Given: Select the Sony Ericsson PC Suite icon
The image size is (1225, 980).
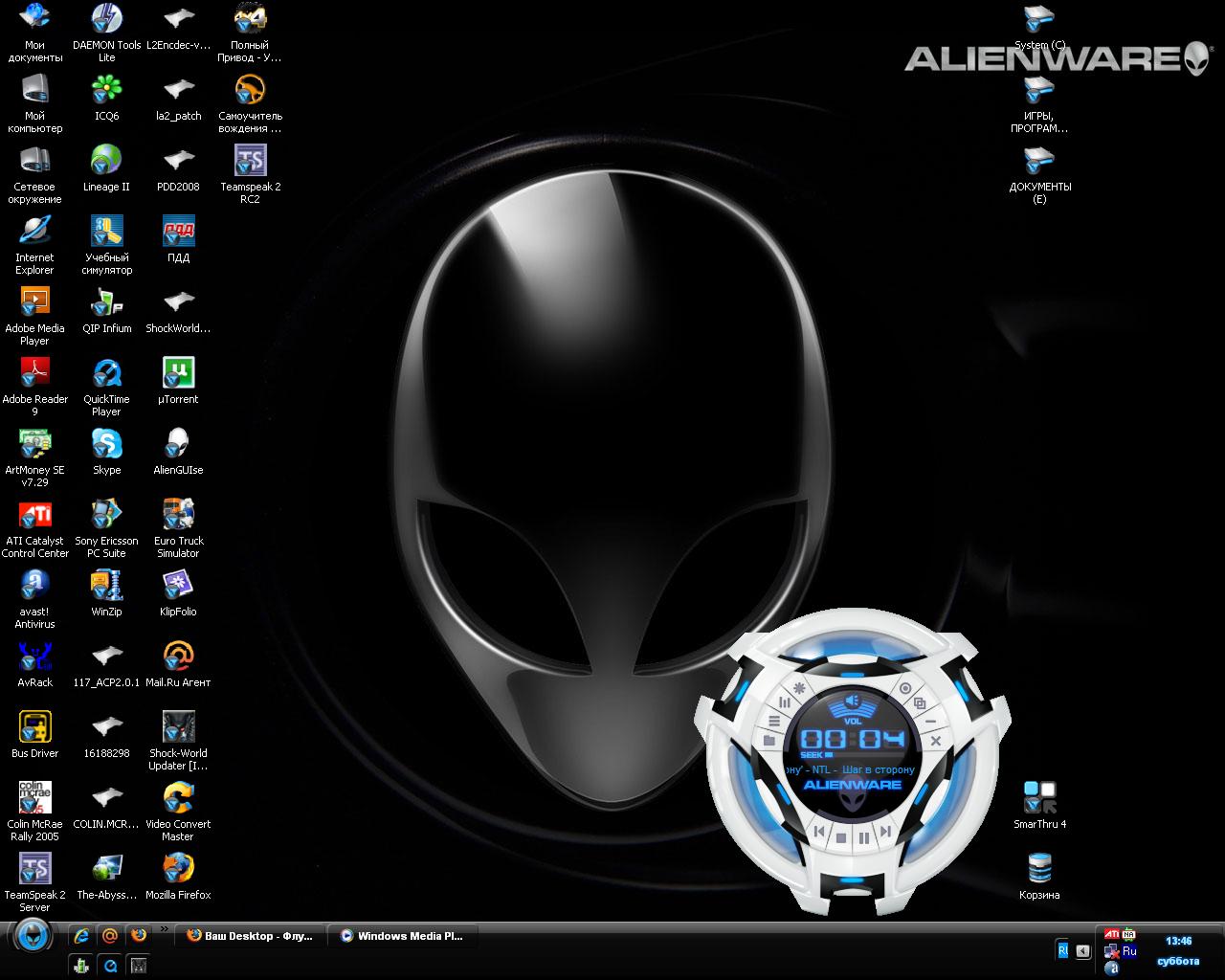Looking at the screenshot, I should pyautogui.click(x=107, y=528).
